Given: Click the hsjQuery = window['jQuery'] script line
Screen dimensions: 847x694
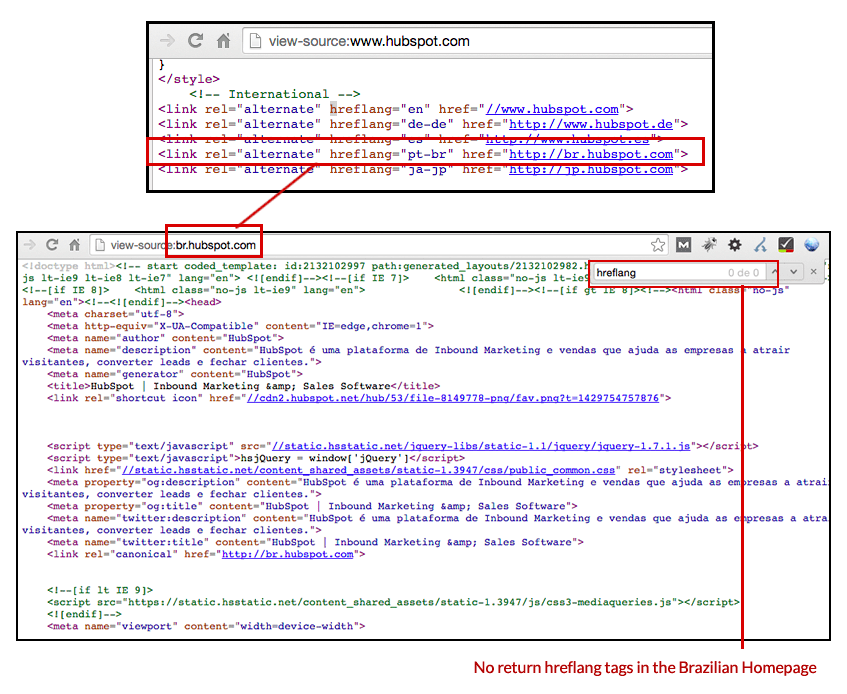Looking at the screenshot, I should point(256,458).
